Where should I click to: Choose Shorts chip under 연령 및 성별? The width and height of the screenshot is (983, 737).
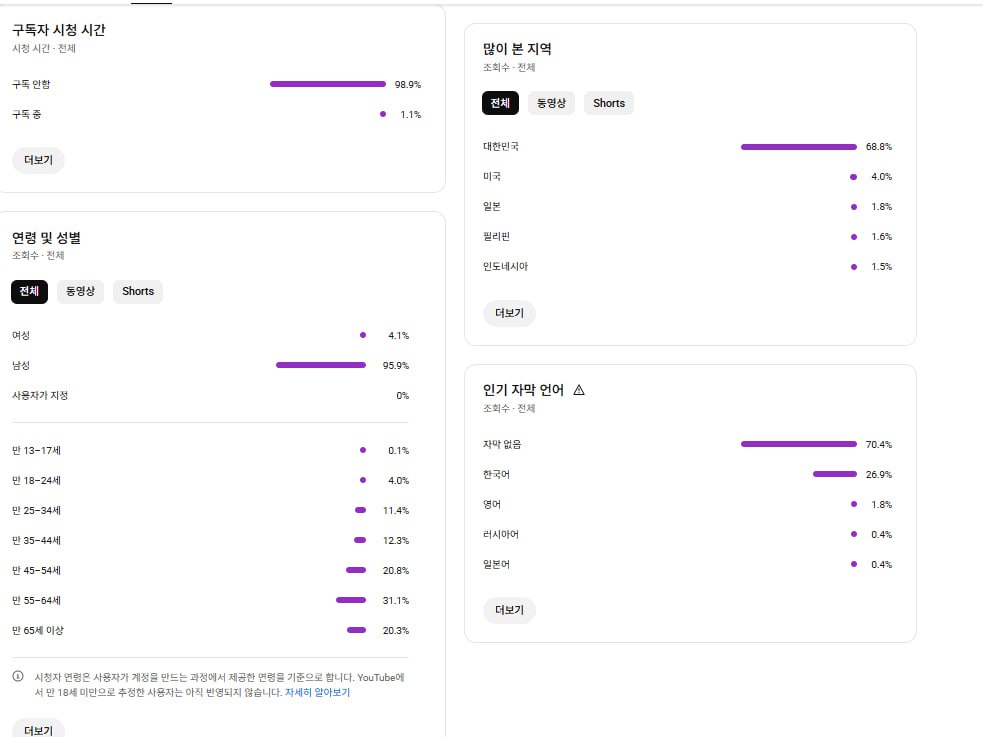138,291
